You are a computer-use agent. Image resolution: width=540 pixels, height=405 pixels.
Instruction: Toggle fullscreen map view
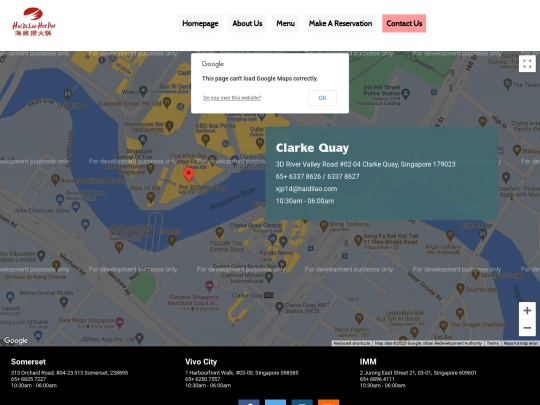[x=527, y=64]
